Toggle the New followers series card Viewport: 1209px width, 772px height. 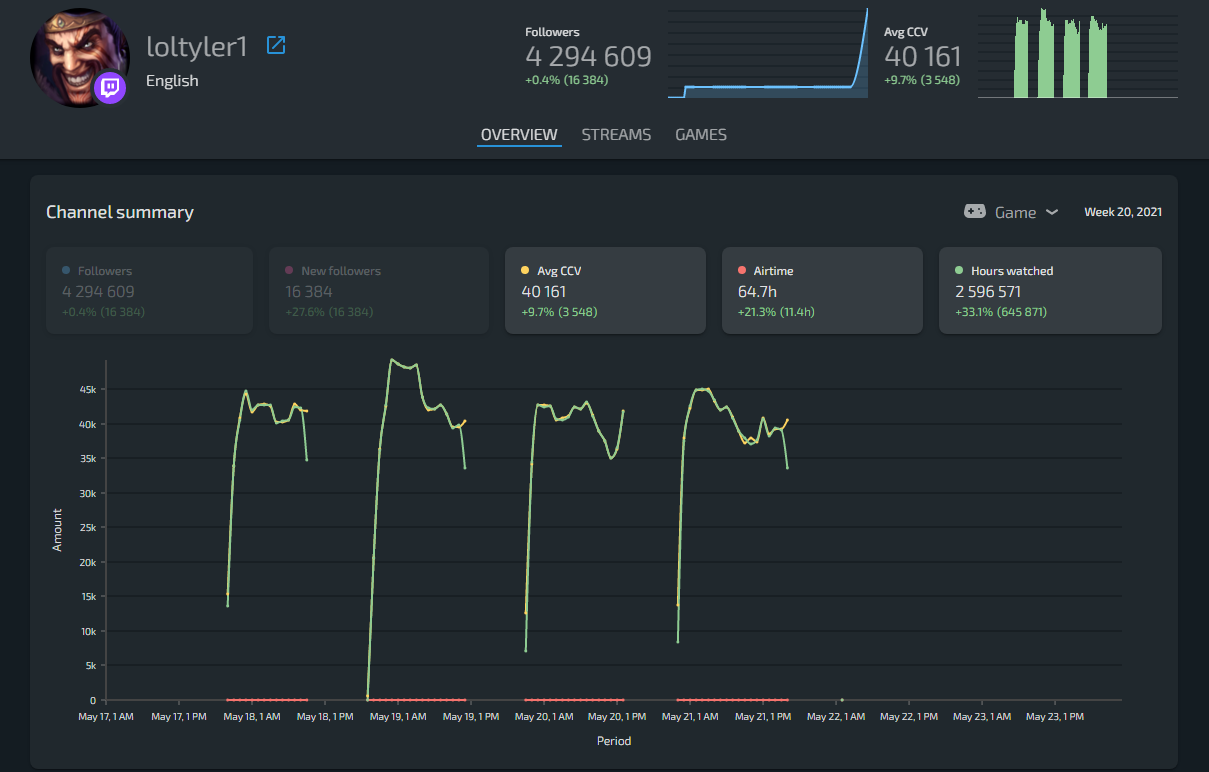click(x=379, y=291)
